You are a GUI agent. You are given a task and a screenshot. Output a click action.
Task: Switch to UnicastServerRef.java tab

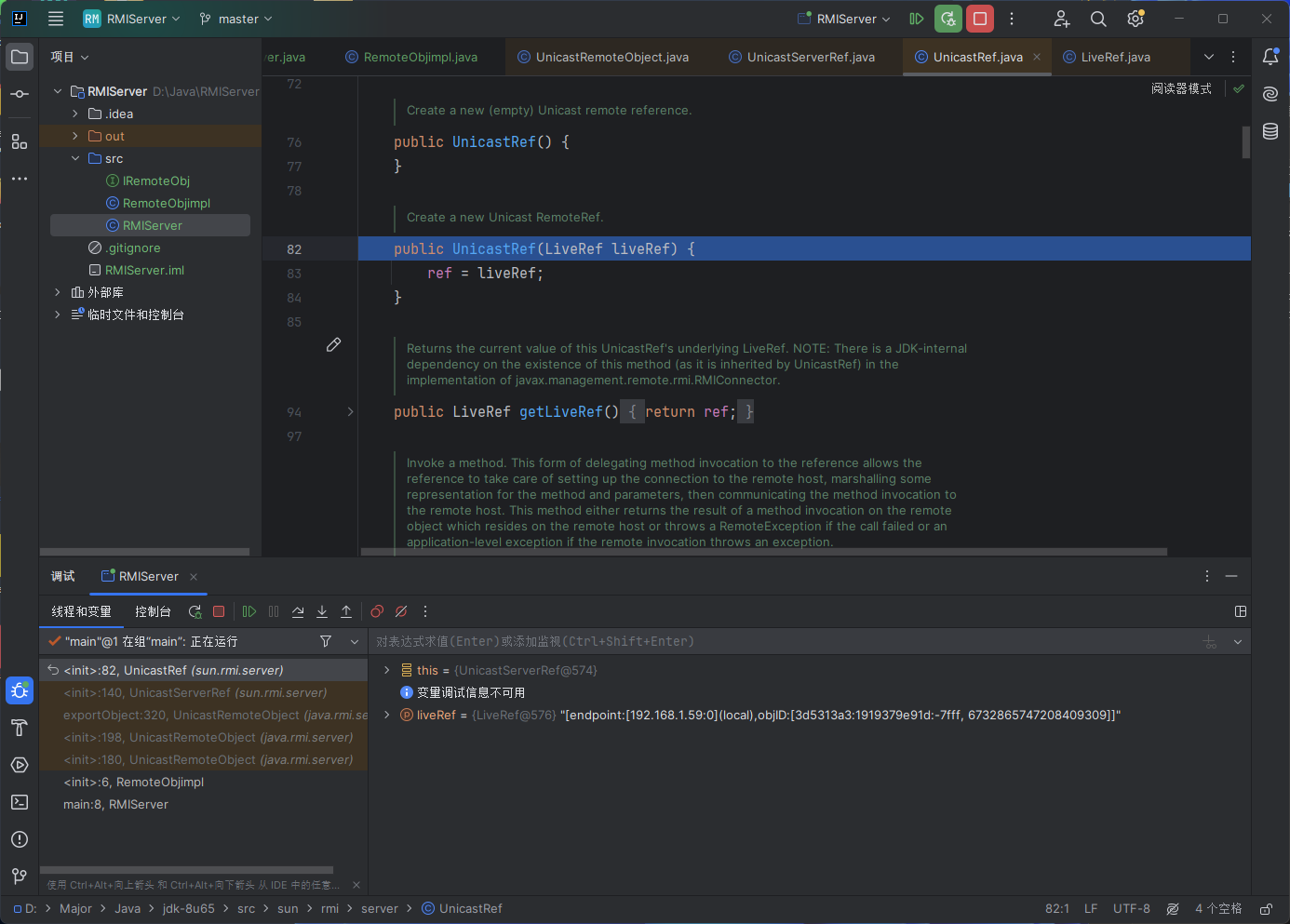pyautogui.click(x=801, y=57)
